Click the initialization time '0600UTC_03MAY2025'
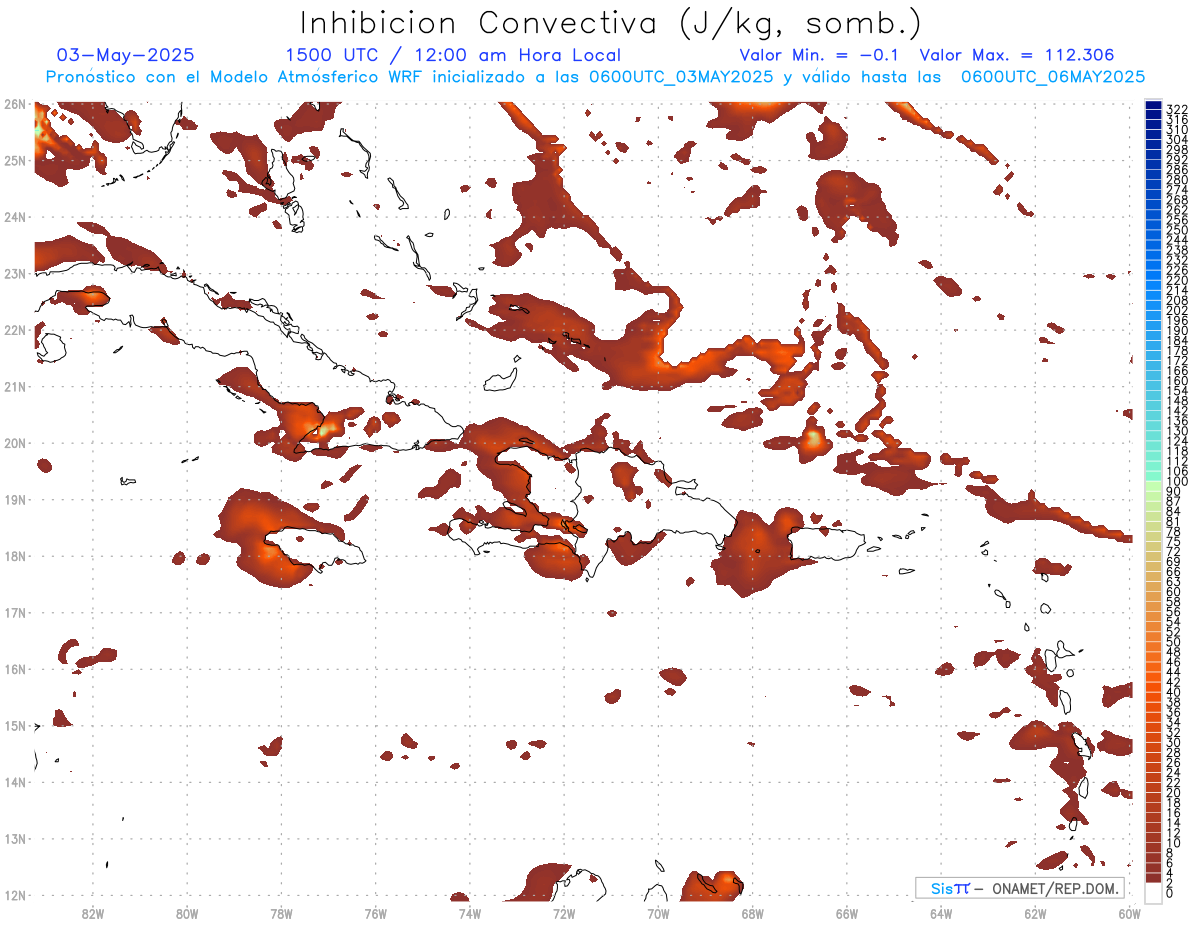The height and width of the screenshot is (927, 1200). [x=681, y=77]
